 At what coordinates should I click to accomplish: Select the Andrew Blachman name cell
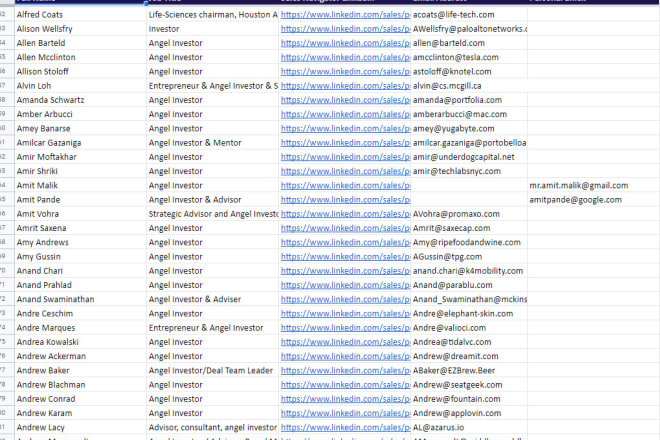coord(80,385)
